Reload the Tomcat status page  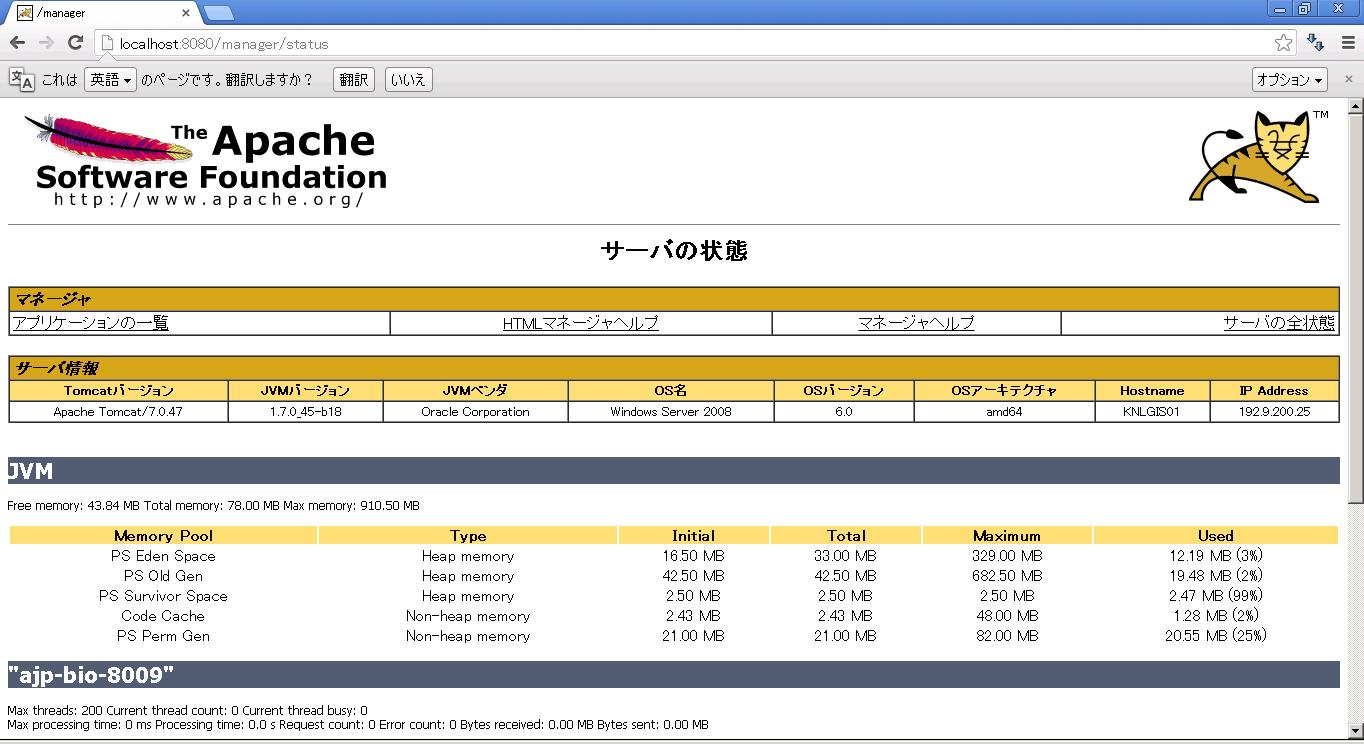click(x=75, y=43)
